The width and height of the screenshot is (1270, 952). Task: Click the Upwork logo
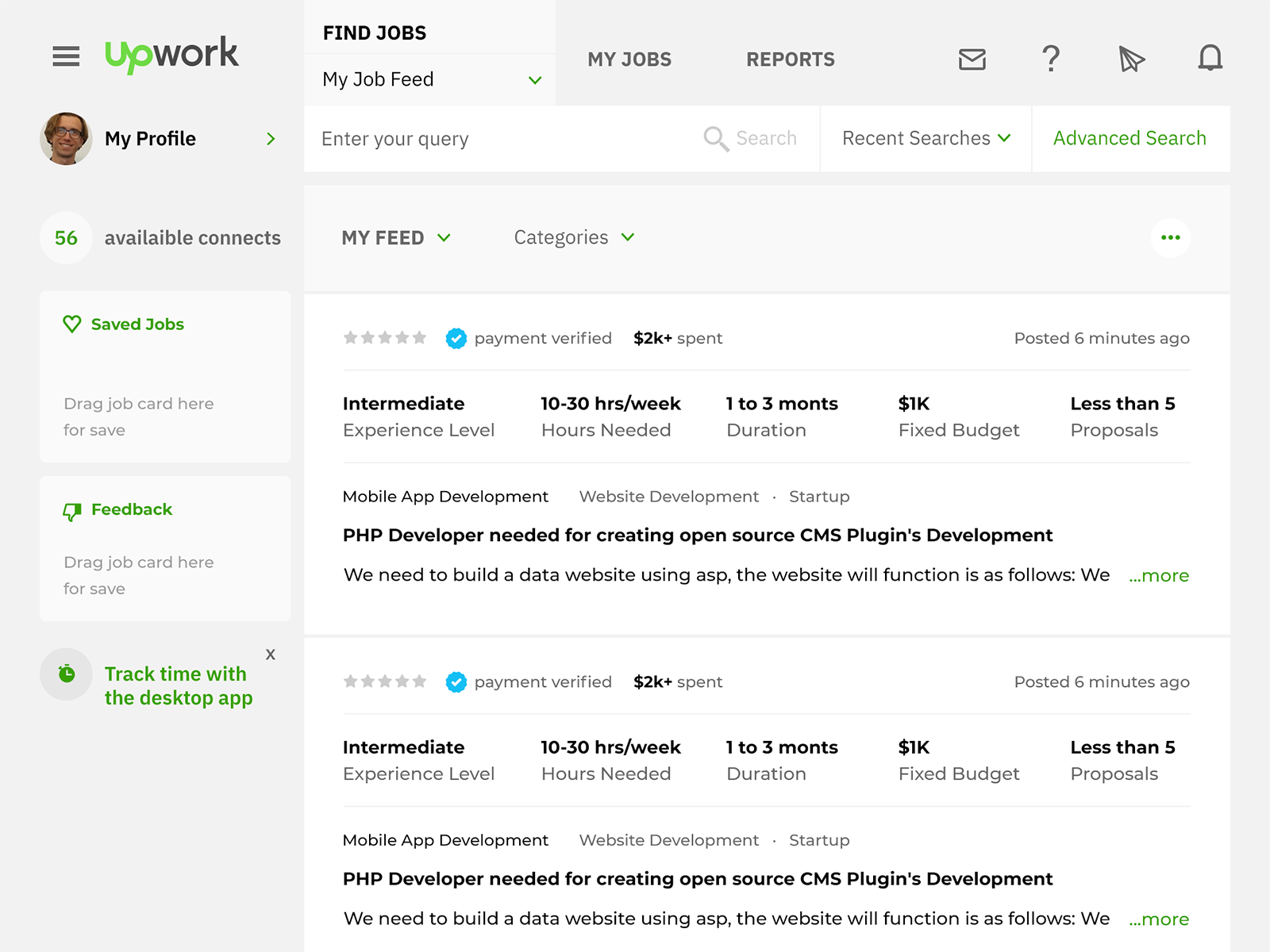click(x=171, y=54)
